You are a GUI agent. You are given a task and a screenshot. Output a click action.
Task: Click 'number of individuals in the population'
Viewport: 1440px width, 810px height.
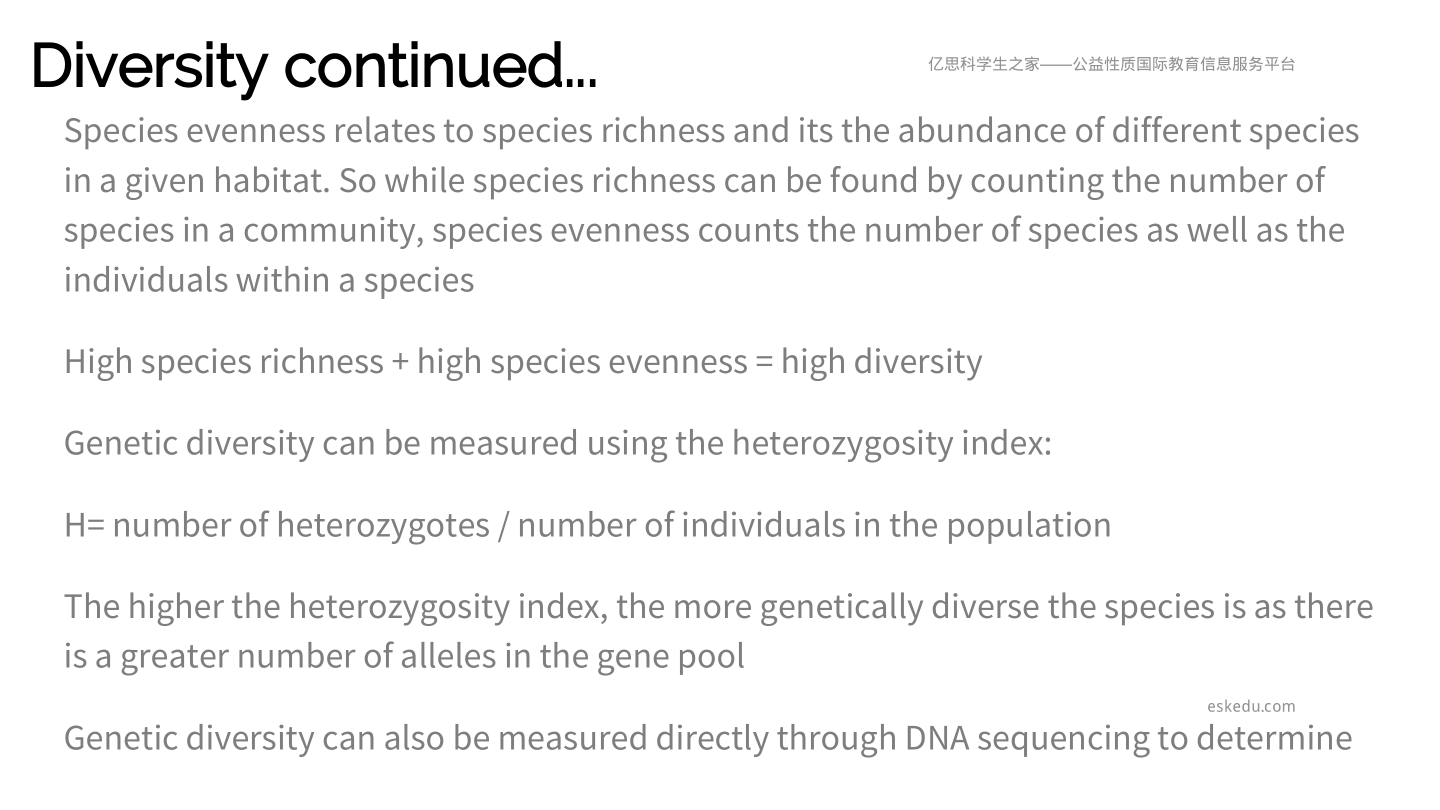coord(814,524)
